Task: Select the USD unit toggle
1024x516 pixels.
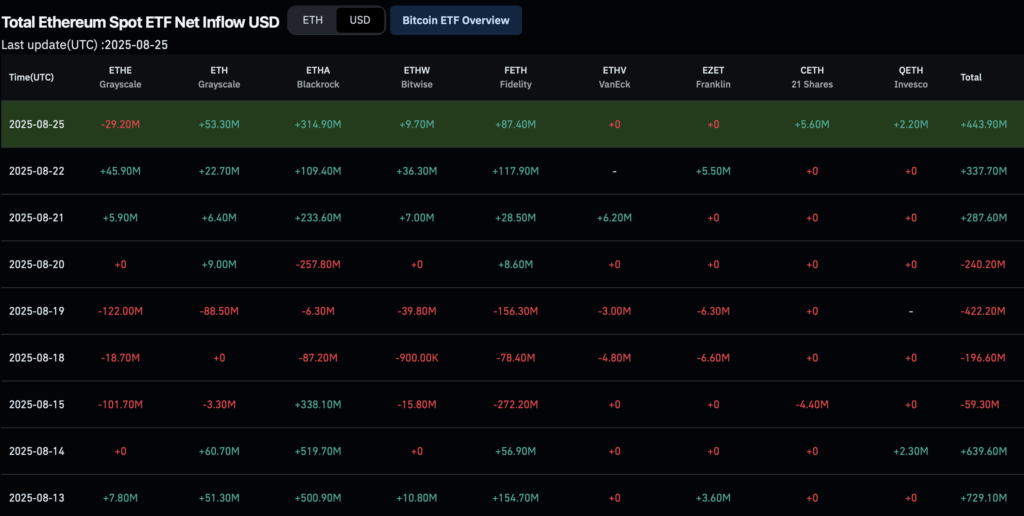Action: coord(360,20)
